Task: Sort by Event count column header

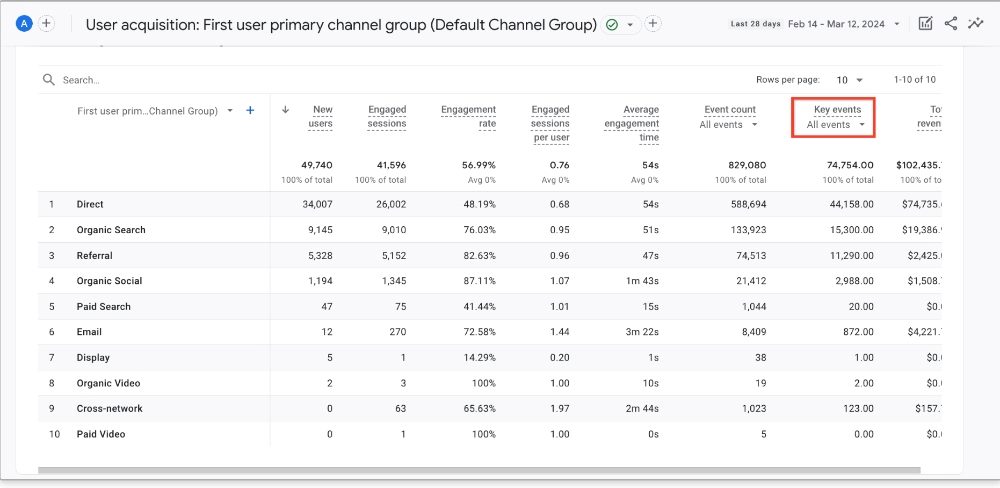Action: [x=730, y=110]
